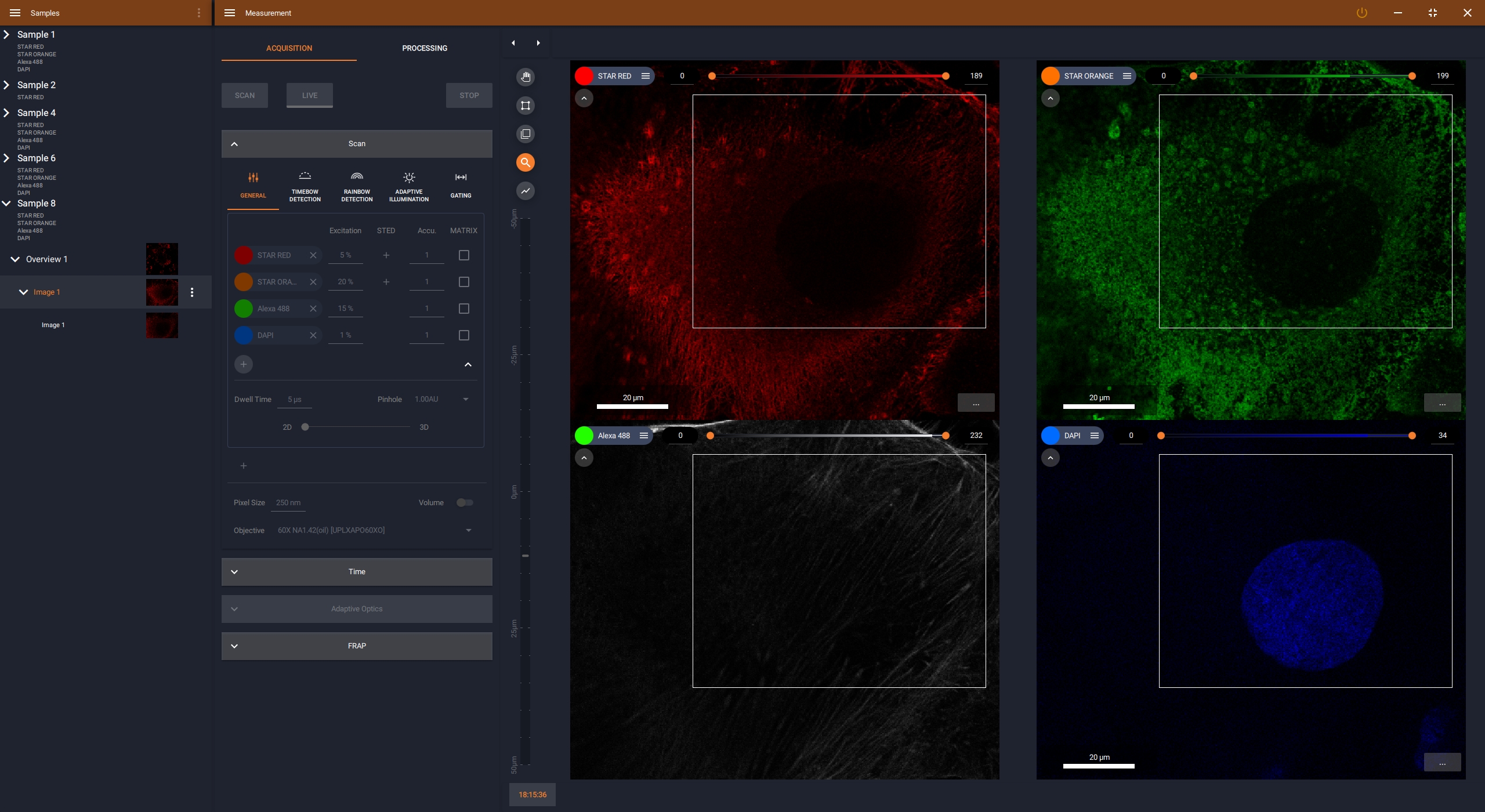Screen dimensions: 1485x812
Task: Open the ADAPTIVE ILLUMINATION tab
Action: click(409, 186)
